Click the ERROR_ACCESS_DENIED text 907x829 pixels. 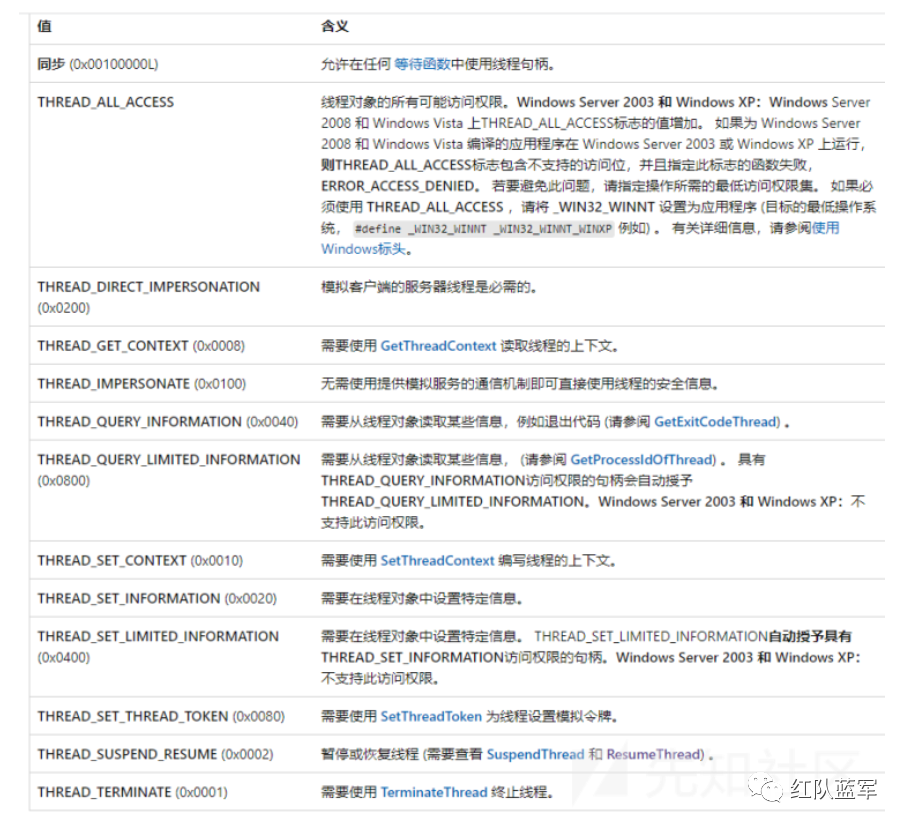(400, 186)
